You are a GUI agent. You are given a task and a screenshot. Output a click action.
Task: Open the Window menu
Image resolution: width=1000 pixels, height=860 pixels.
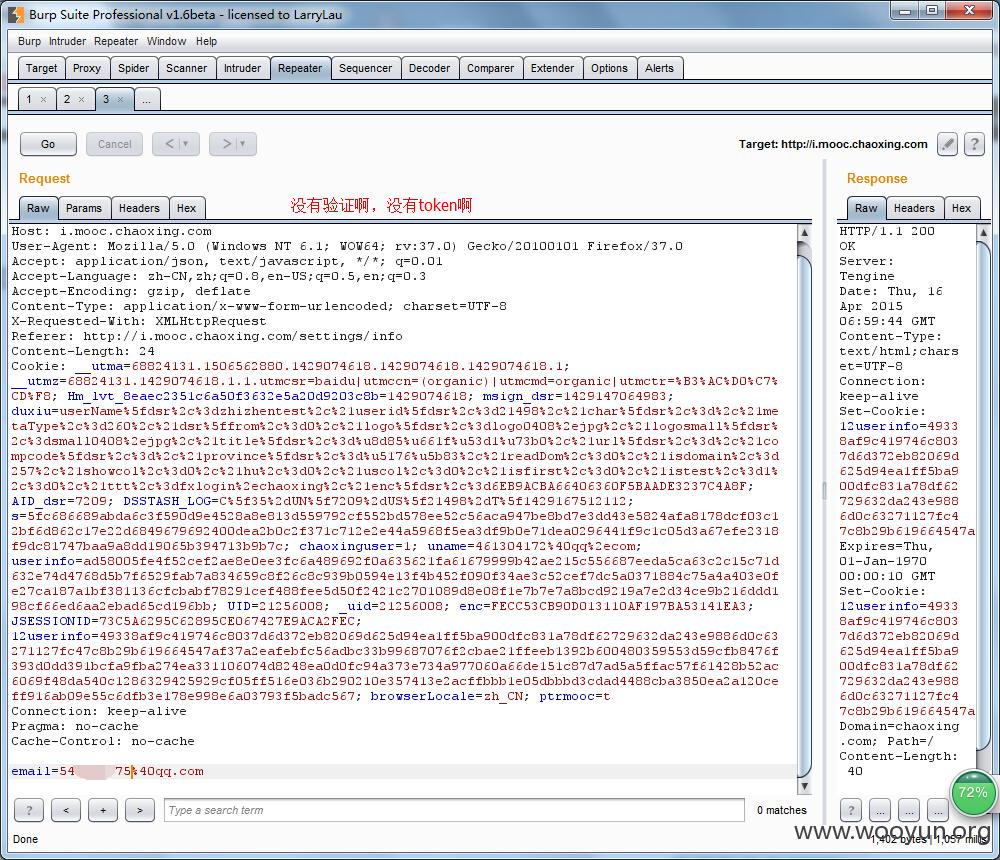pyautogui.click(x=166, y=41)
